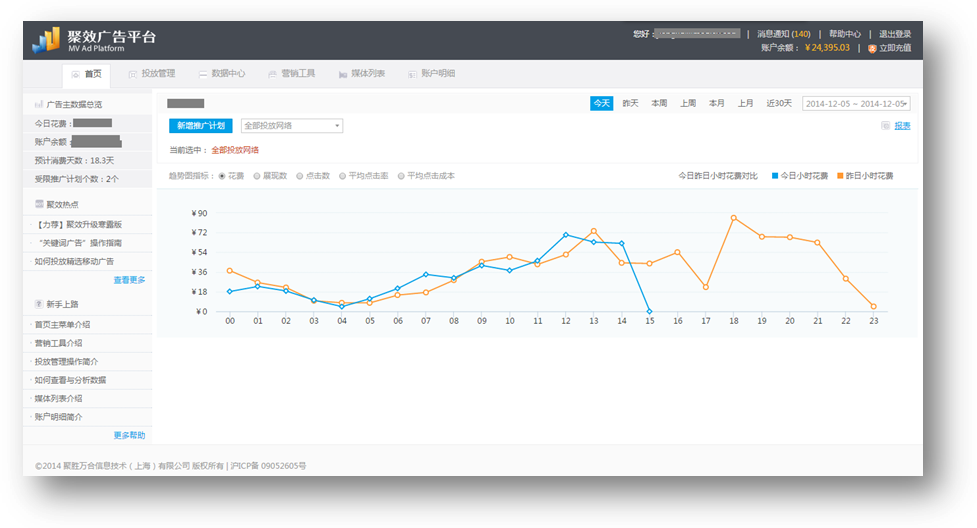
Task: Click 立即充值 to recharge
Action: point(895,48)
